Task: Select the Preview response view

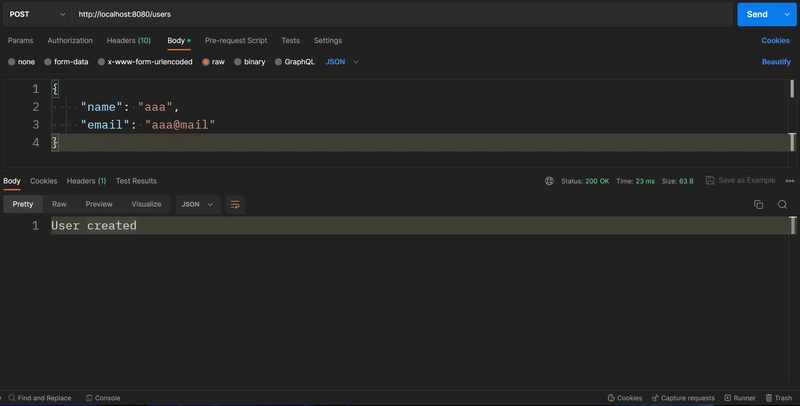Action: [99, 204]
